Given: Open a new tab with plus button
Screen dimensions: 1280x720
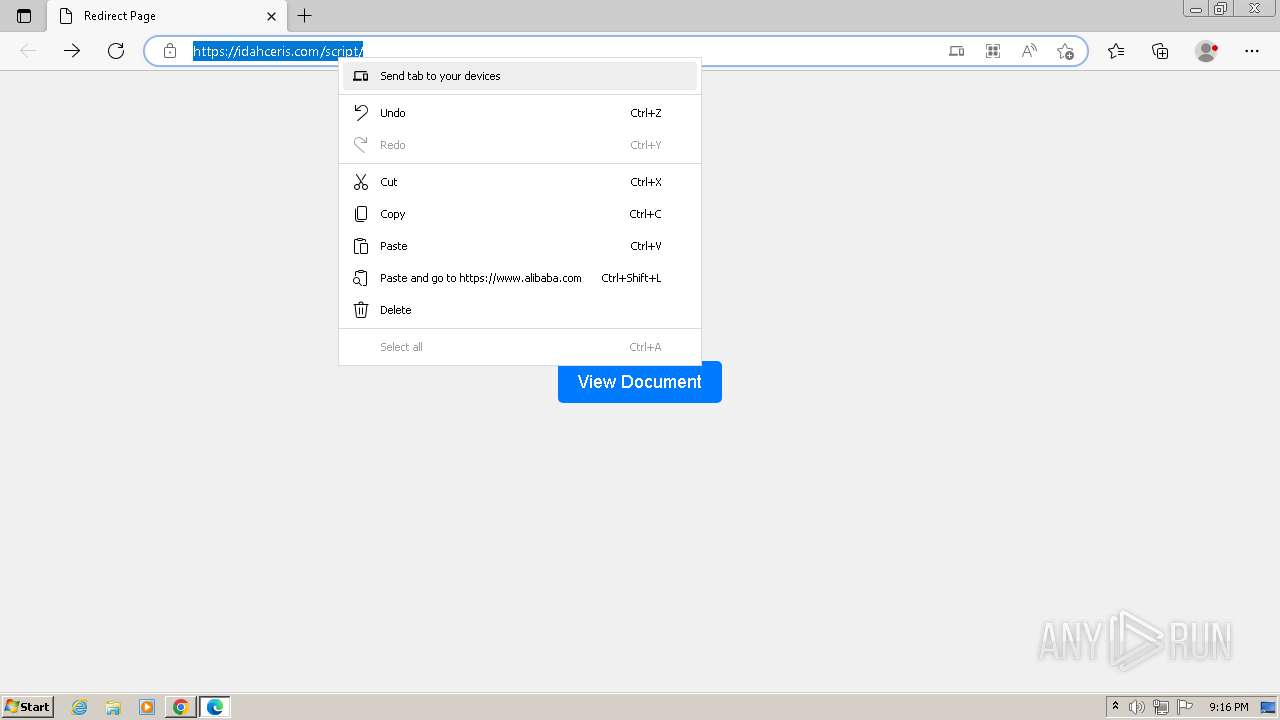Looking at the screenshot, I should 305,16.
